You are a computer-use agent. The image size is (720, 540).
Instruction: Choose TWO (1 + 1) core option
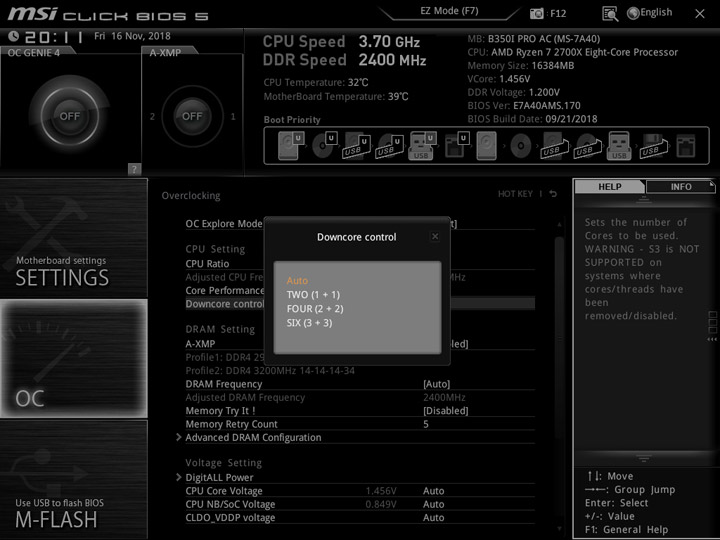(313, 295)
